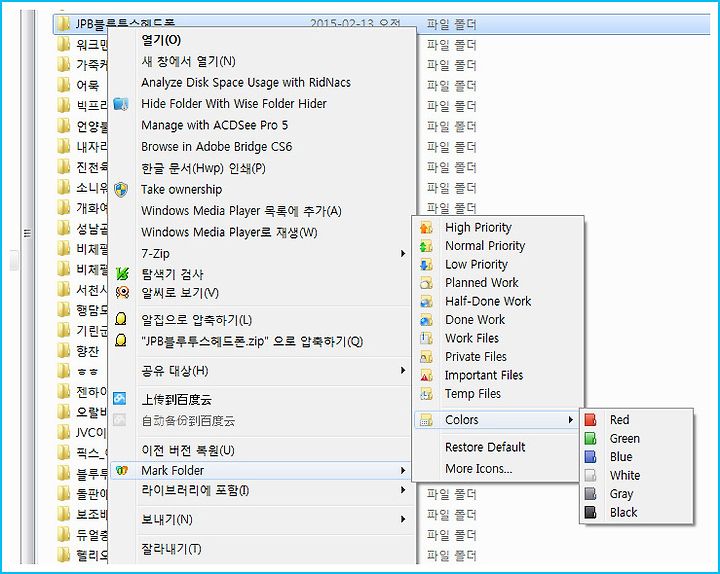Click the ALZip compress icon beside 알집으로 압축하기
This screenshot has width=720, height=574.
[121, 319]
